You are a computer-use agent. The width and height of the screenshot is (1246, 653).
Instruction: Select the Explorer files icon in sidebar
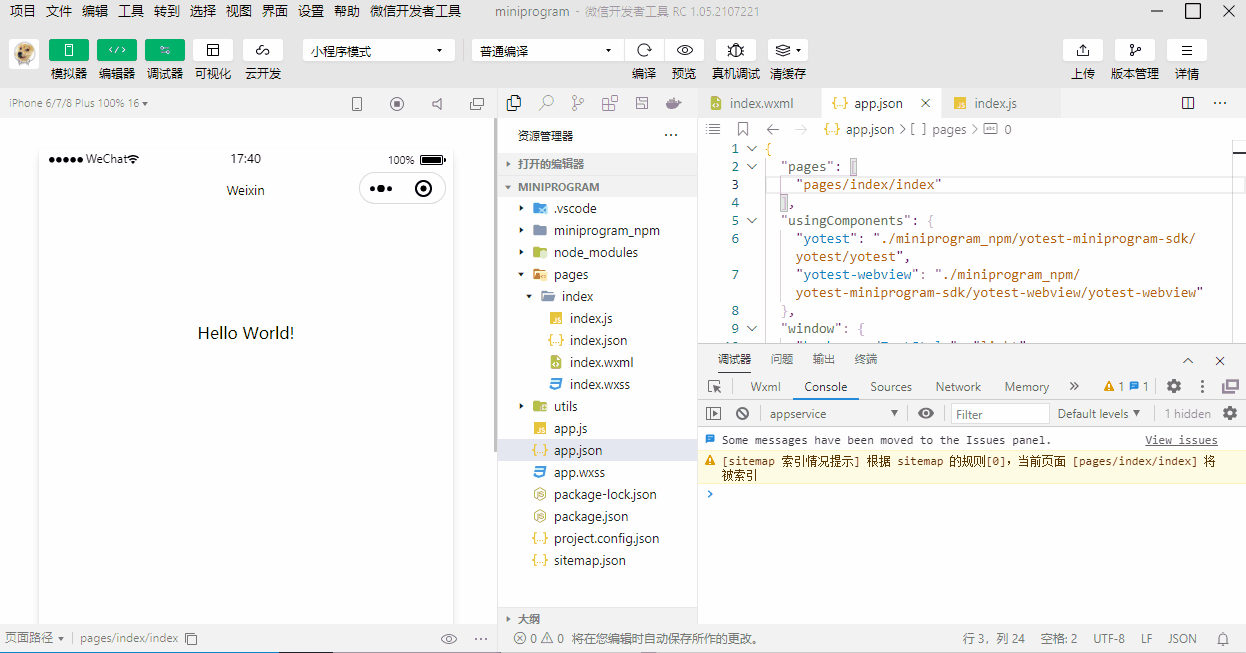(x=514, y=103)
